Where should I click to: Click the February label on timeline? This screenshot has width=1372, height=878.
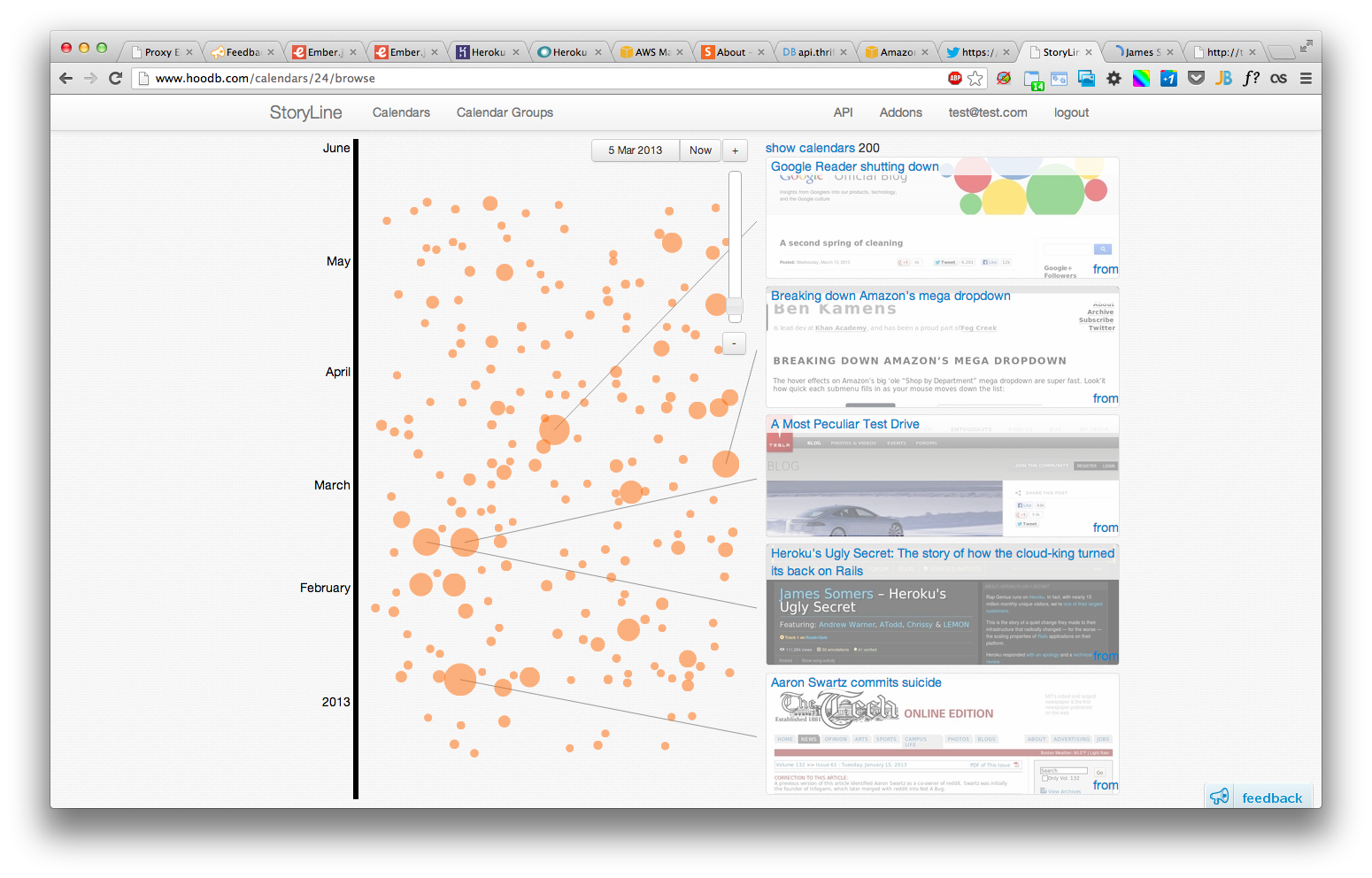click(x=325, y=588)
